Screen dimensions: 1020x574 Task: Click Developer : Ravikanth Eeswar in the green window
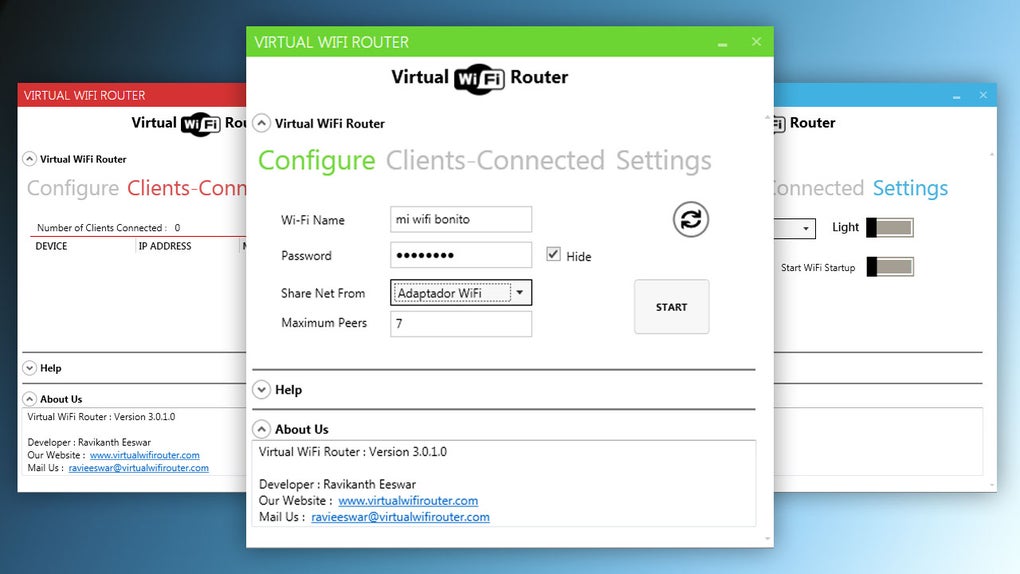coord(337,484)
